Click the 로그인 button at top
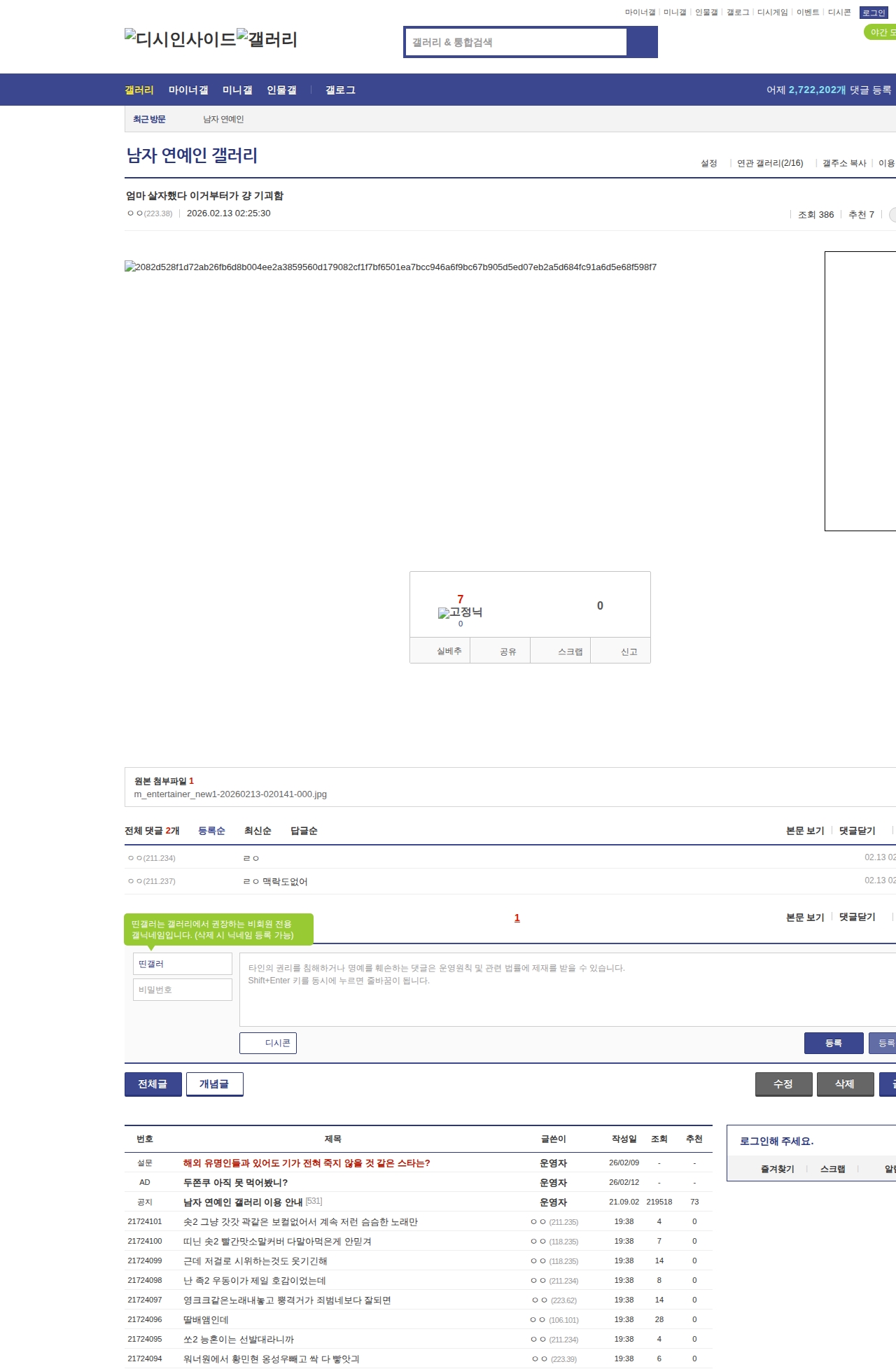The width and height of the screenshot is (896, 1369). (x=874, y=13)
